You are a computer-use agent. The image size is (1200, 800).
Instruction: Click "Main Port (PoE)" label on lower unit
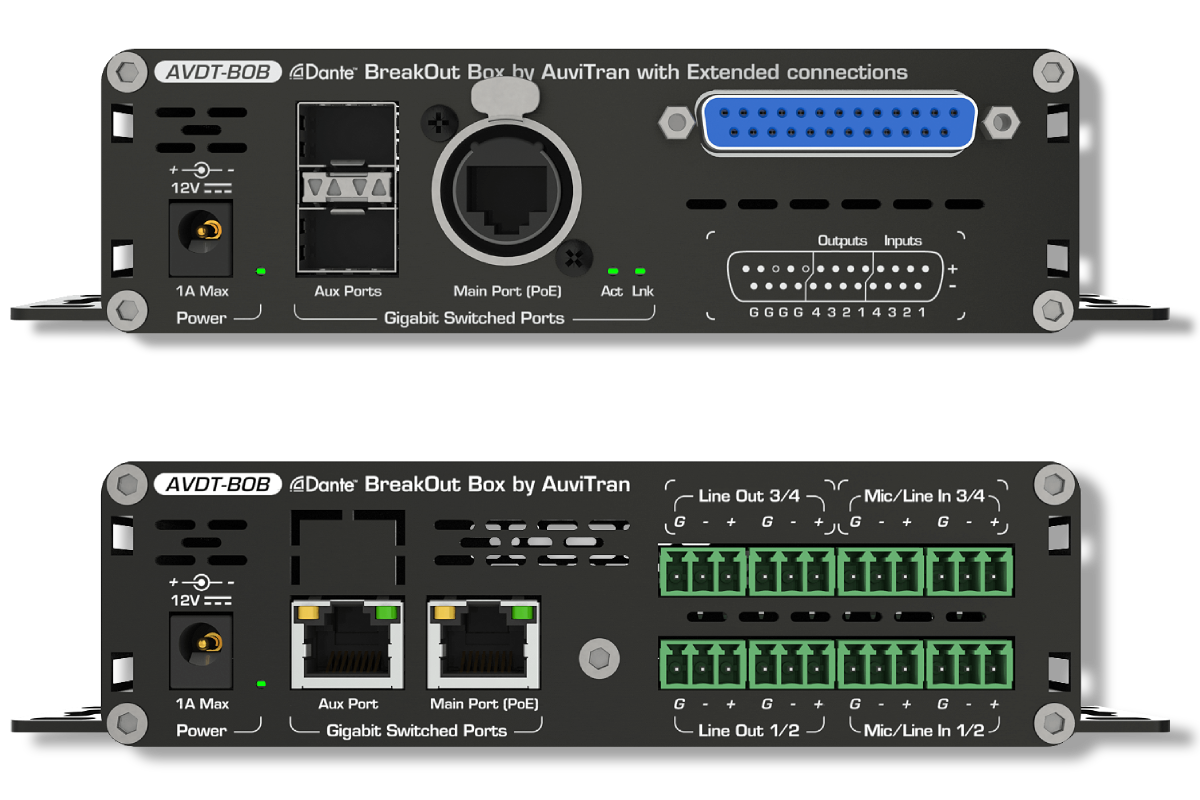pyautogui.click(x=485, y=704)
